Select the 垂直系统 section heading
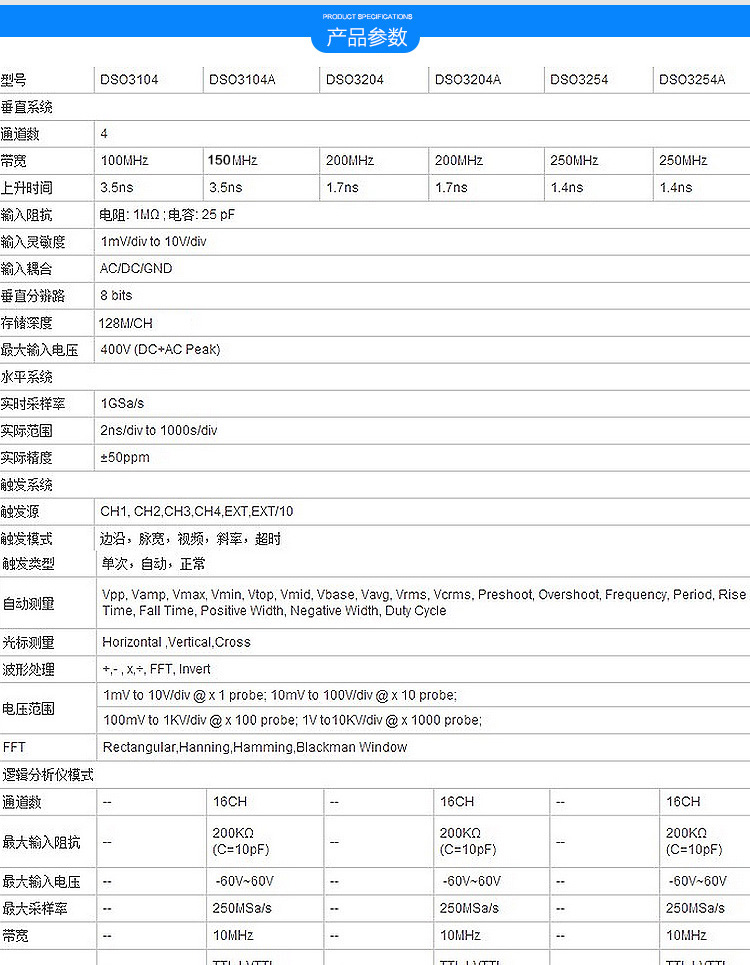This screenshot has width=750, height=965. point(27,107)
